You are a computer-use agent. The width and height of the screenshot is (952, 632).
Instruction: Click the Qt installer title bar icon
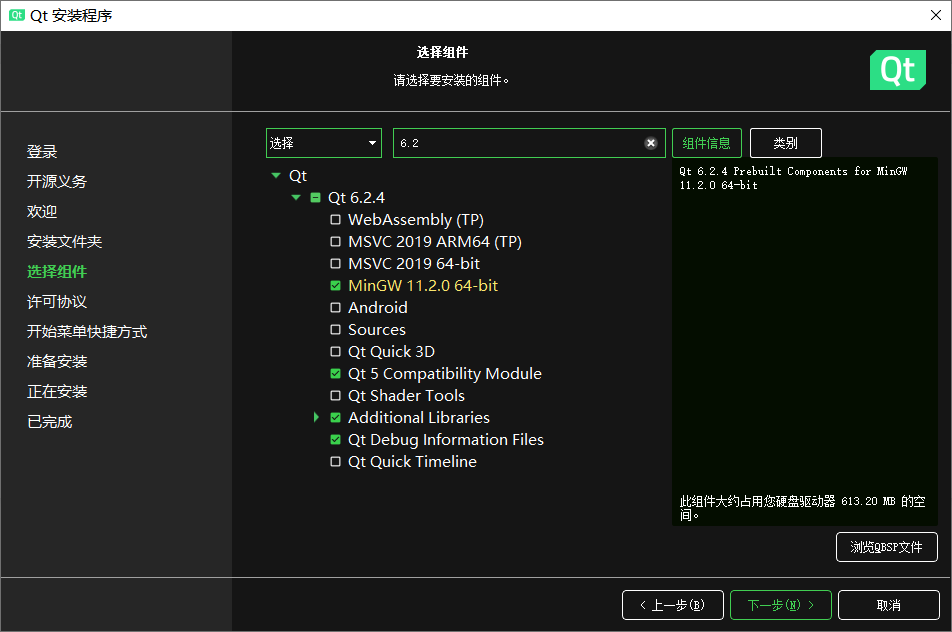click(x=17, y=15)
